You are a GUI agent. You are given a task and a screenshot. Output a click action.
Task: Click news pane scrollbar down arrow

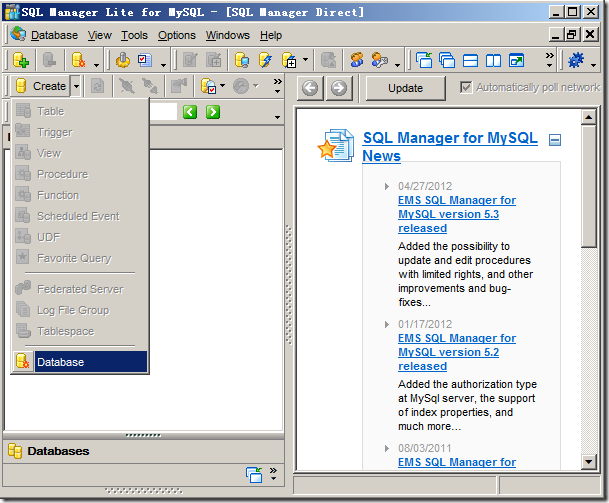tap(589, 461)
